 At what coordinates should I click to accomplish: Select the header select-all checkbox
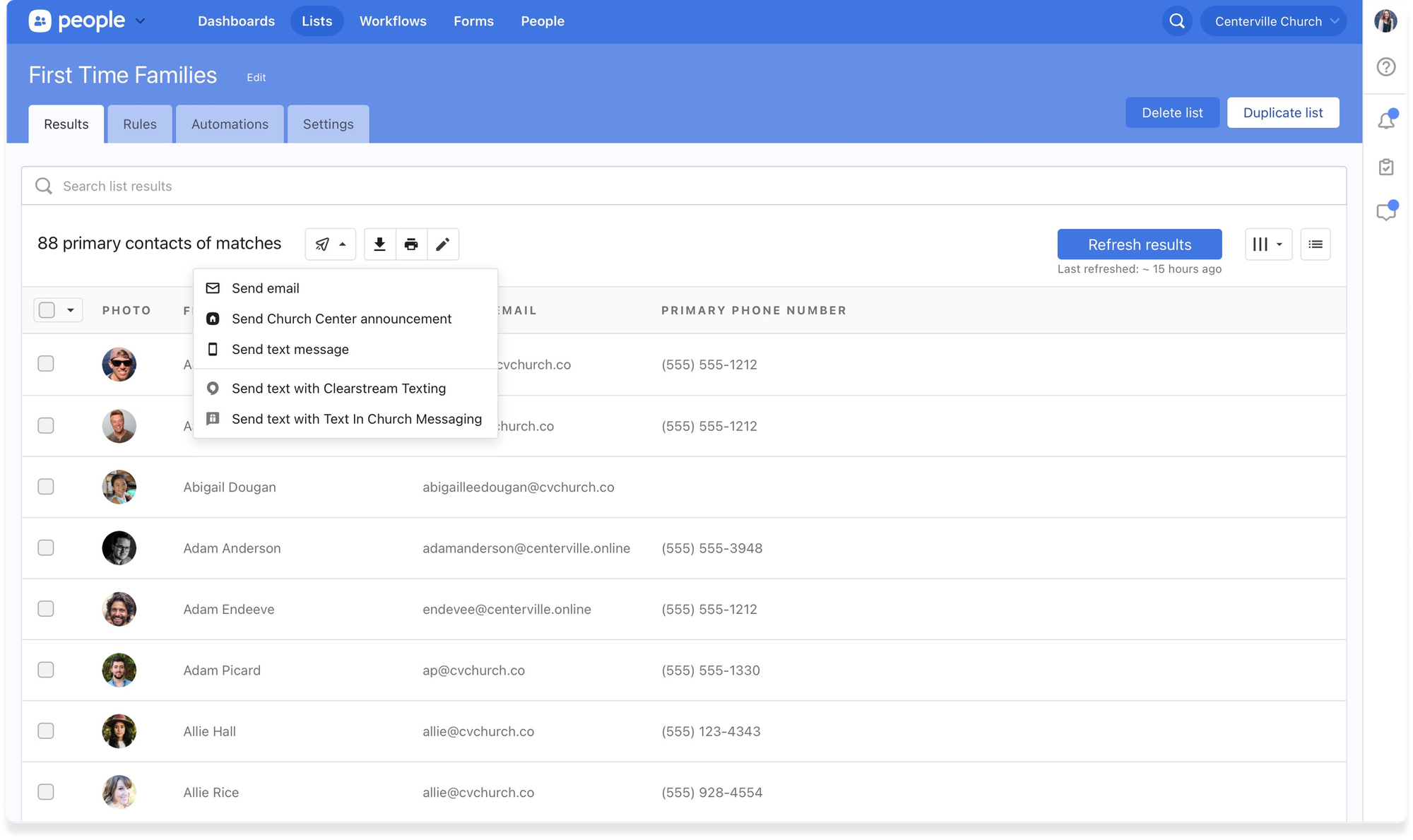tap(47, 309)
